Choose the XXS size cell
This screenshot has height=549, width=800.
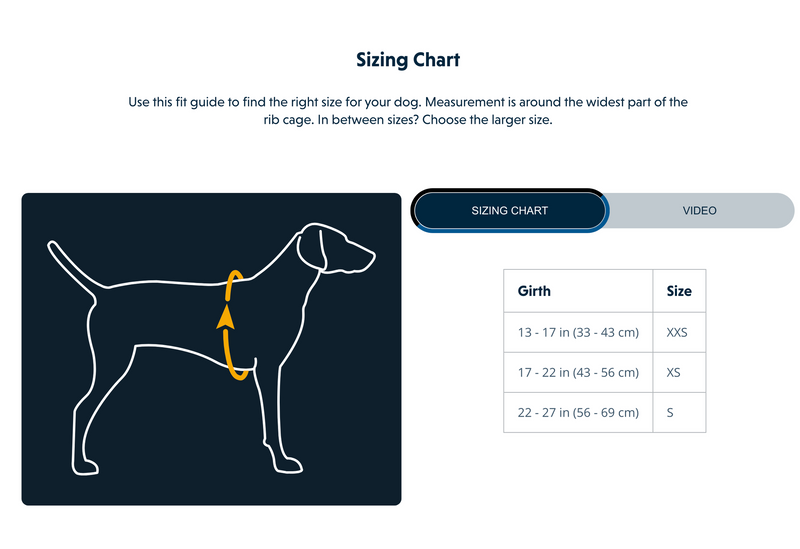point(679,332)
